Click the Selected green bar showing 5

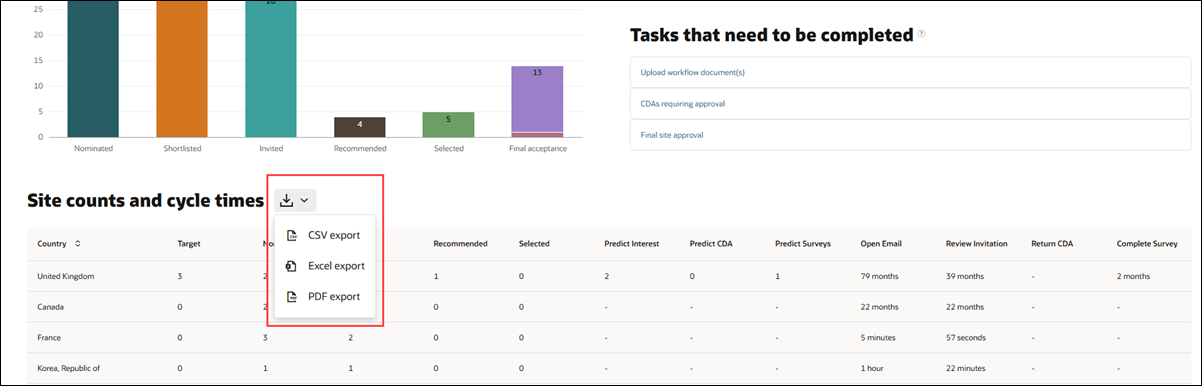point(448,124)
